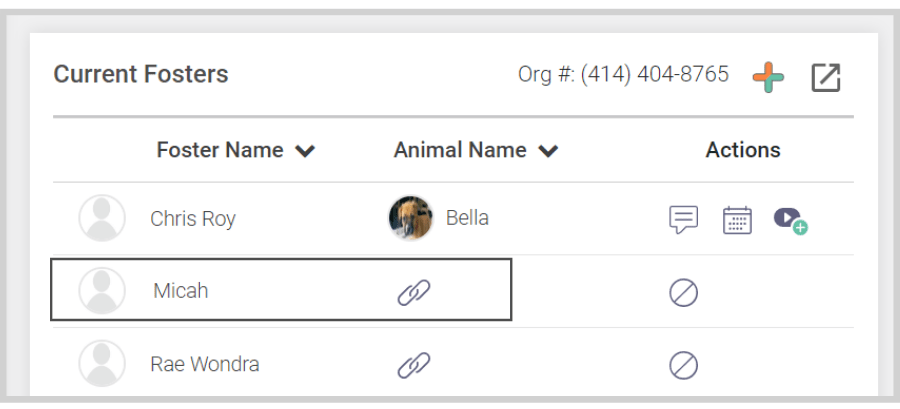Screen dimensions: 900x409
Task: Open calendar schedule icon for Bella
Action: [737, 220]
